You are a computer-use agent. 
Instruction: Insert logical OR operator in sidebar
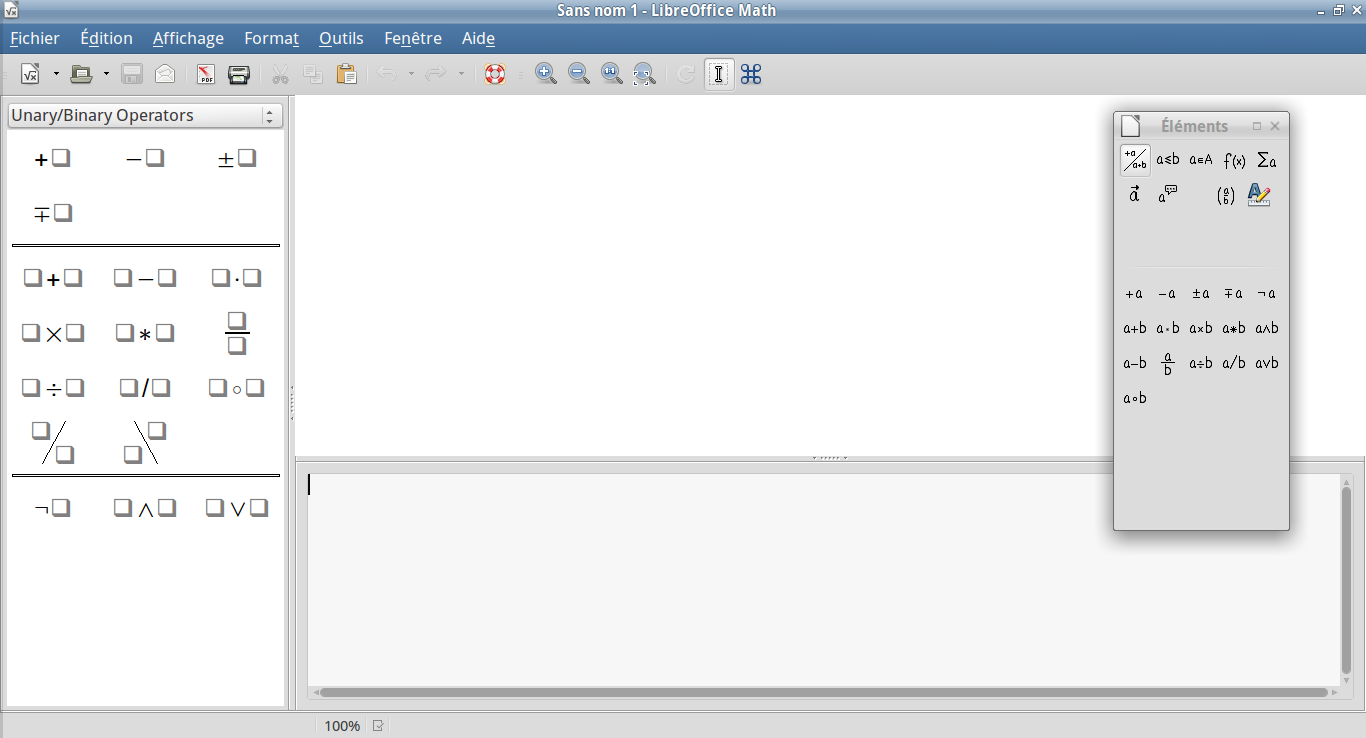237,508
